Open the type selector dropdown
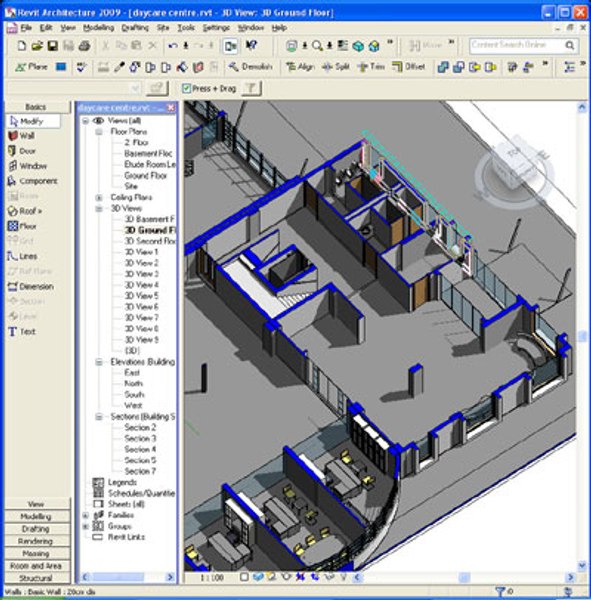The width and height of the screenshot is (591, 600). click(135, 89)
